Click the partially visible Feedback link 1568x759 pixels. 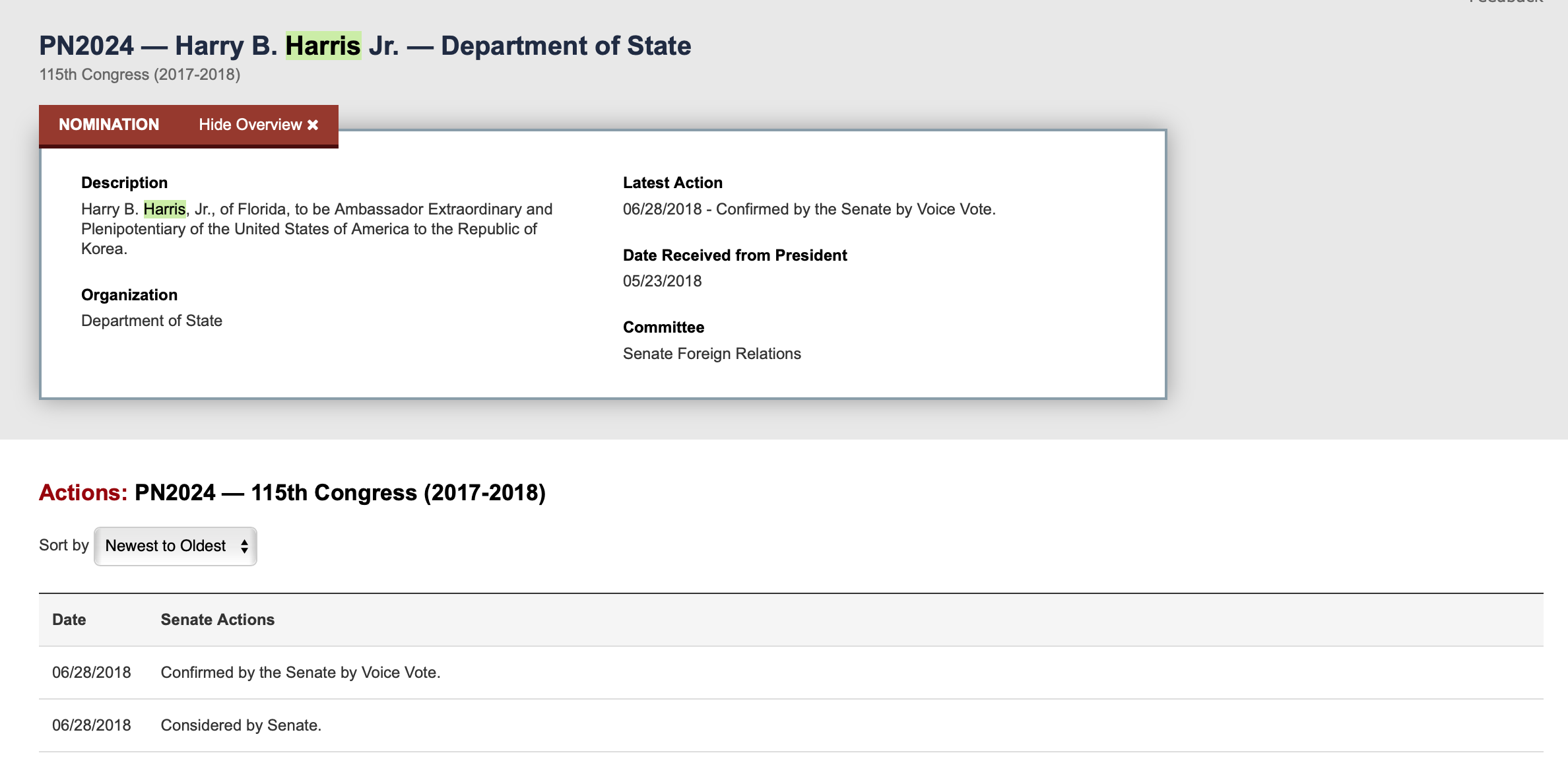(x=1506, y=2)
